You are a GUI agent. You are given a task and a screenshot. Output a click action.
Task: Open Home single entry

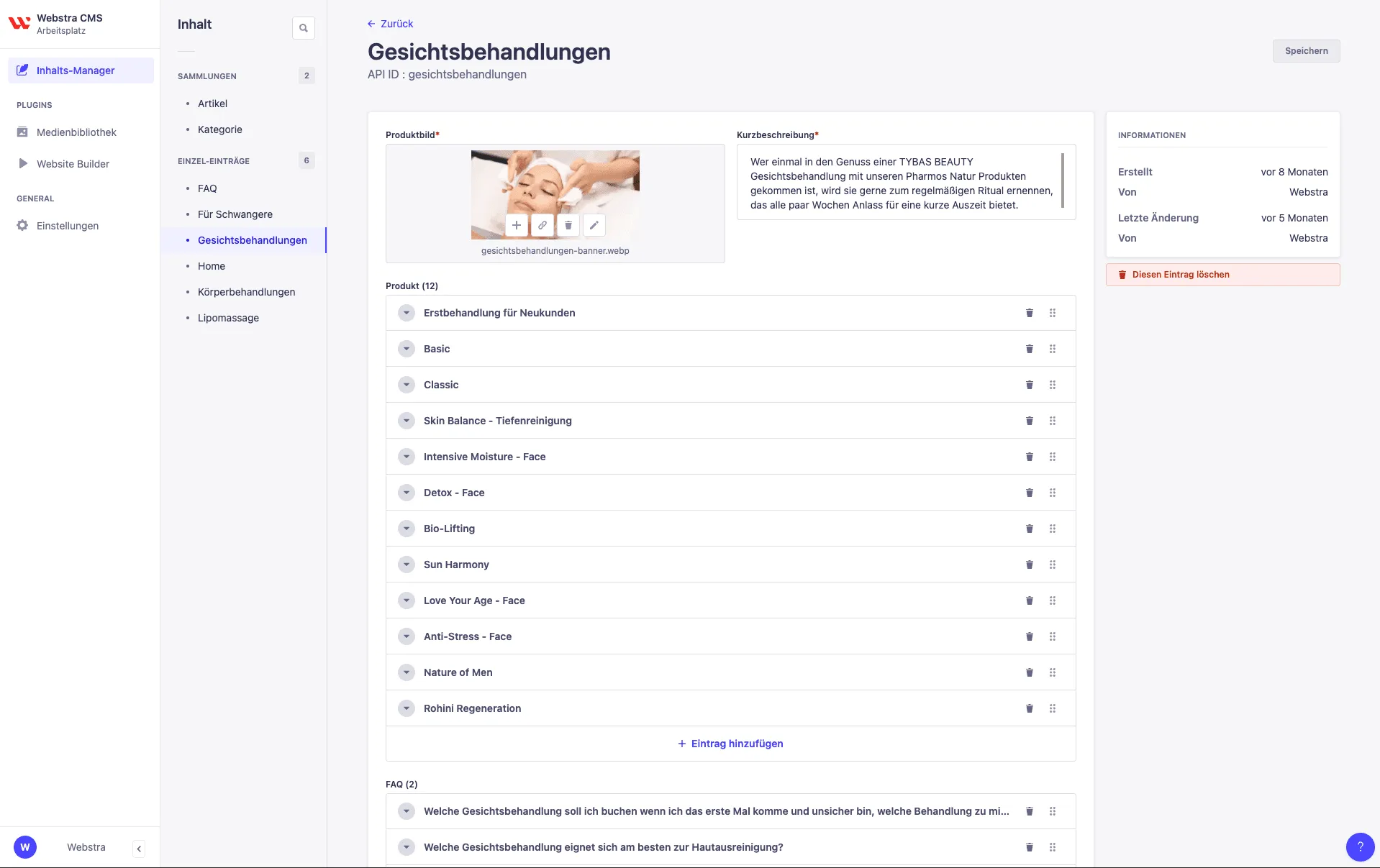pos(212,266)
